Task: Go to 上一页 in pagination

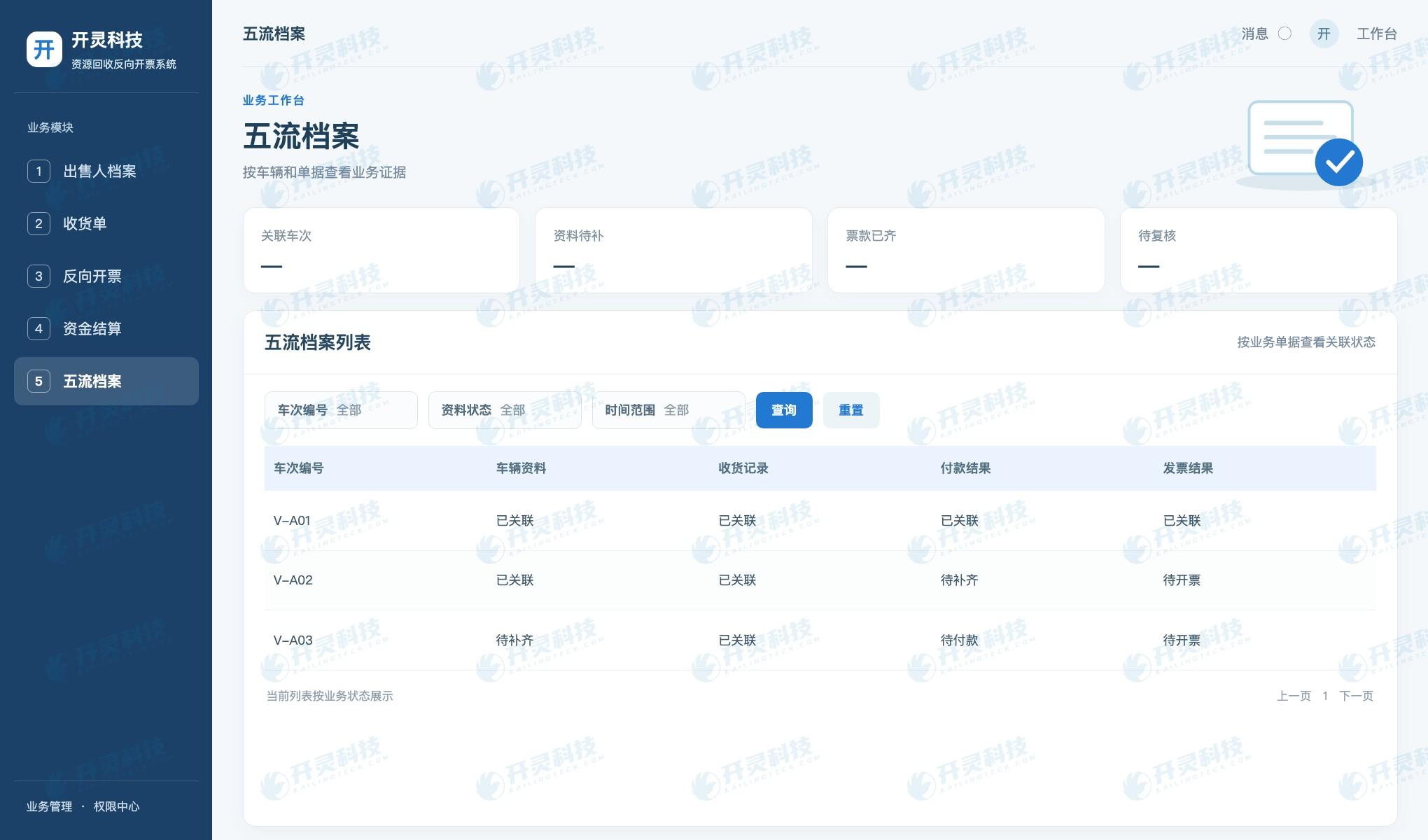Action: point(1294,696)
